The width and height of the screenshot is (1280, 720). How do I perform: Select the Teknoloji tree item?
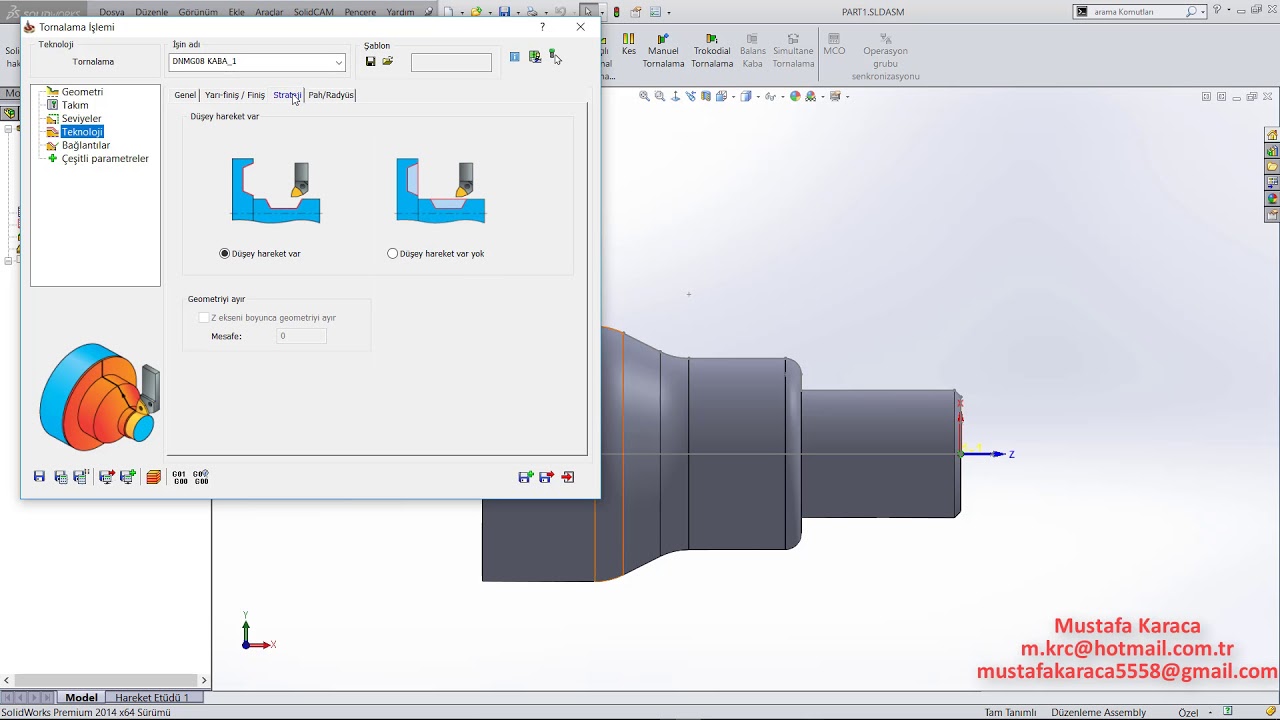pyautogui.click(x=82, y=132)
